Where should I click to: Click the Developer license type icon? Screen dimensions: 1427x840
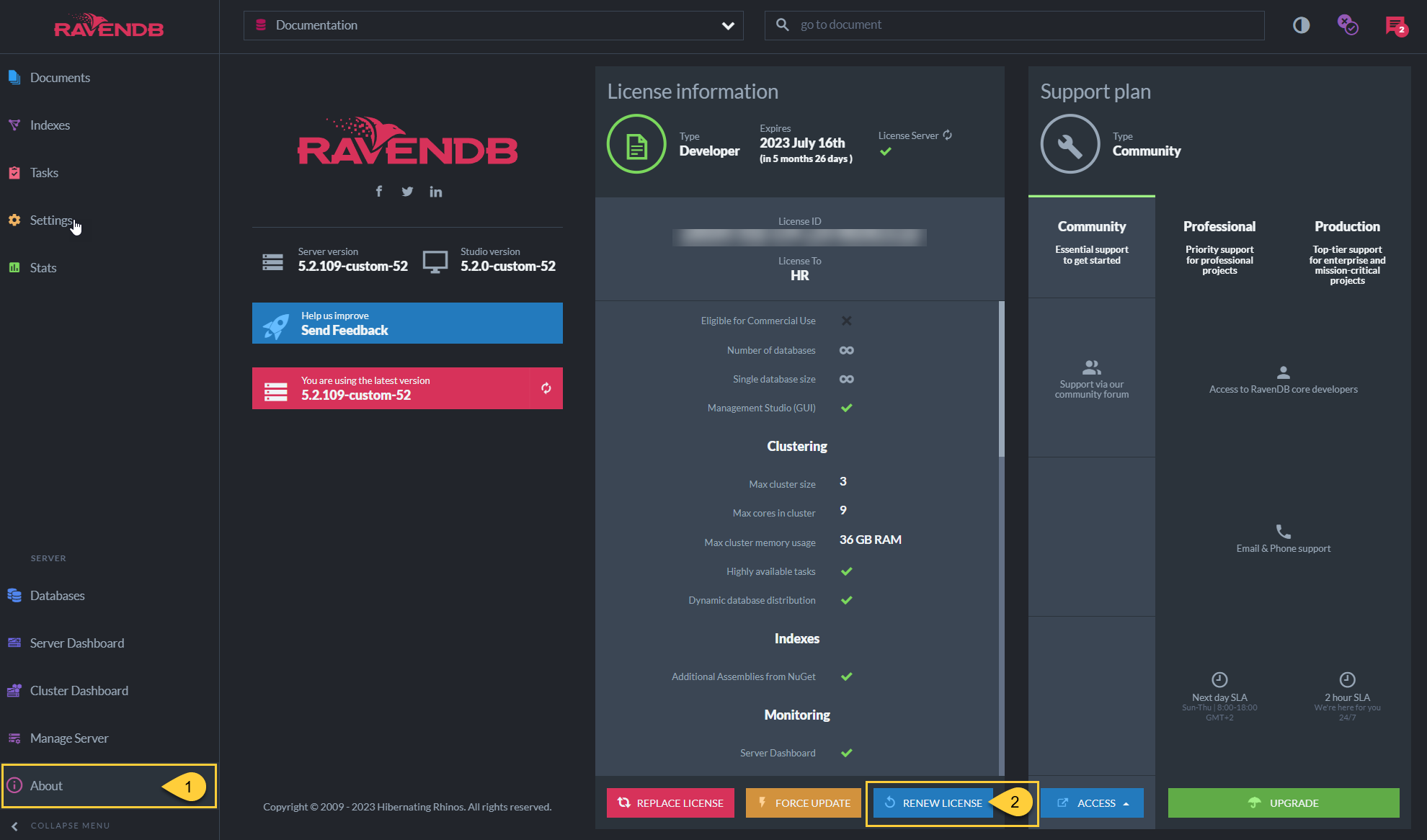tap(636, 144)
